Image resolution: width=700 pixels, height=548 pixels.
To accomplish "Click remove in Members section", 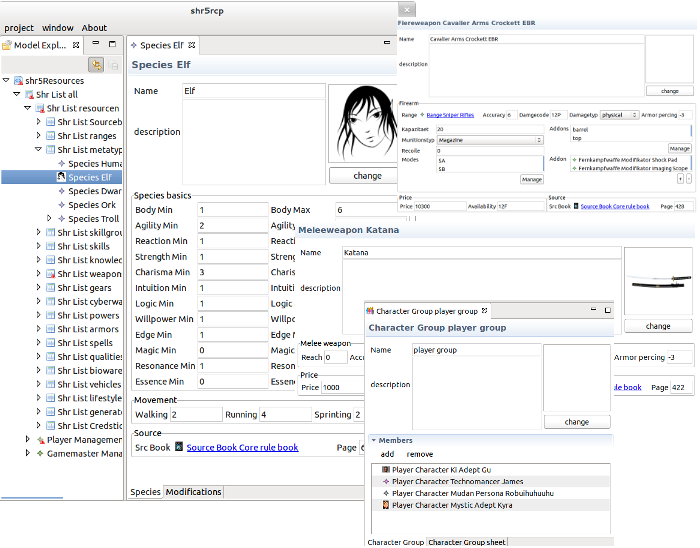I will 420,454.
